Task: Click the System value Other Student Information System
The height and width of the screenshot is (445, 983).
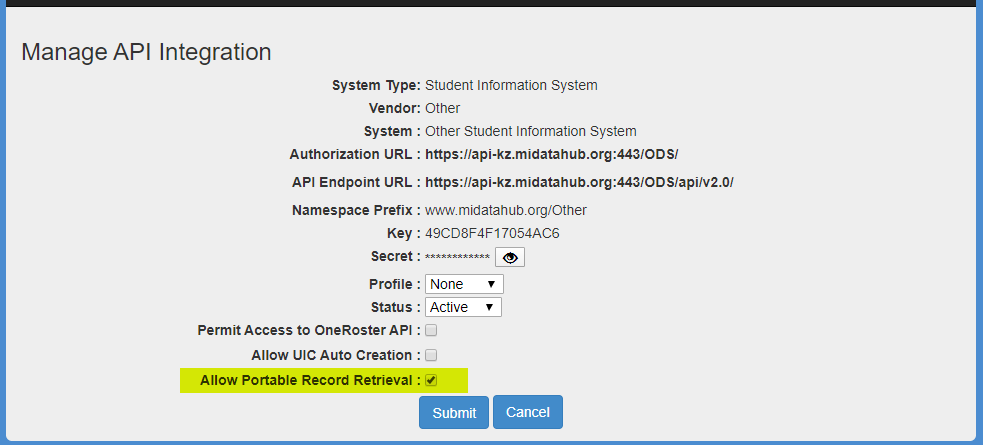Action: click(x=531, y=132)
